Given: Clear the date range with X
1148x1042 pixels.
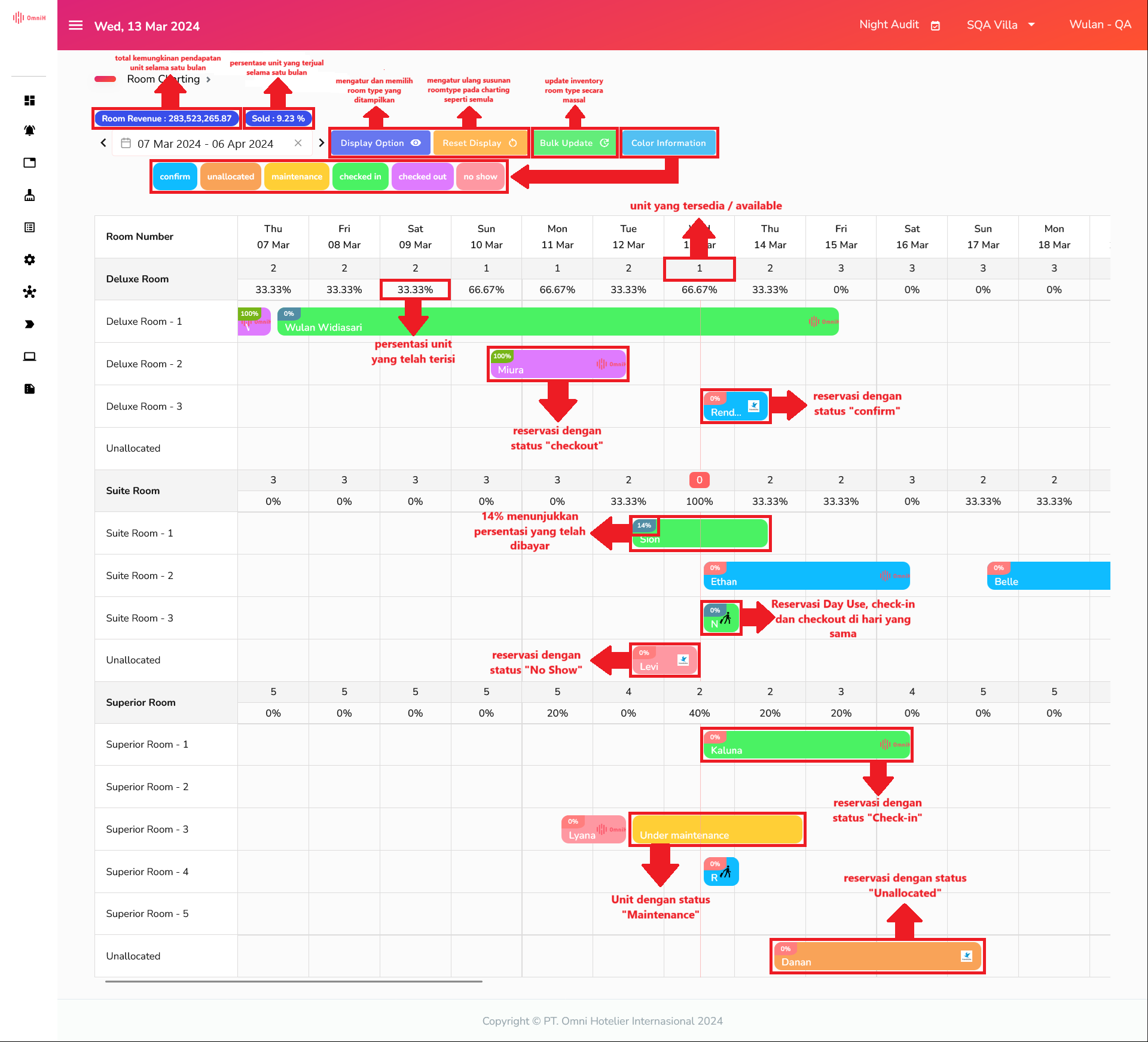Looking at the screenshot, I should 298,143.
